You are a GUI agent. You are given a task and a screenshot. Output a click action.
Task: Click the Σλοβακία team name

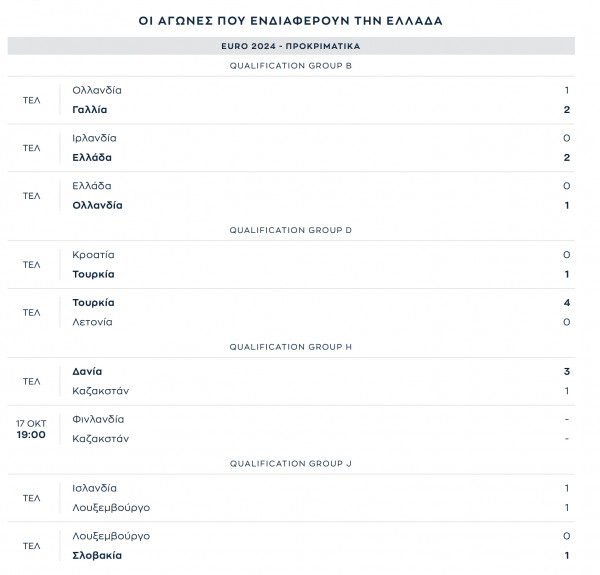tap(97, 555)
